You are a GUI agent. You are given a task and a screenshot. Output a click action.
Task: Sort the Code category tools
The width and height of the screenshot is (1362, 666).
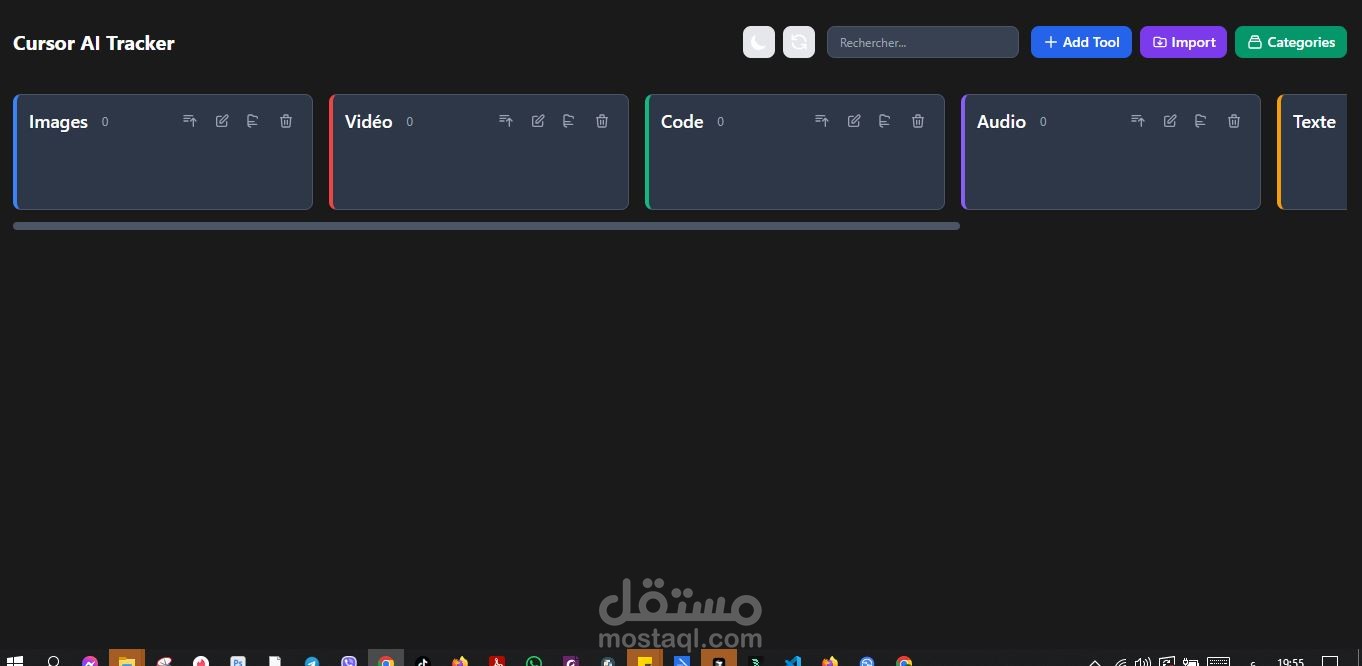tap(822, 121)
